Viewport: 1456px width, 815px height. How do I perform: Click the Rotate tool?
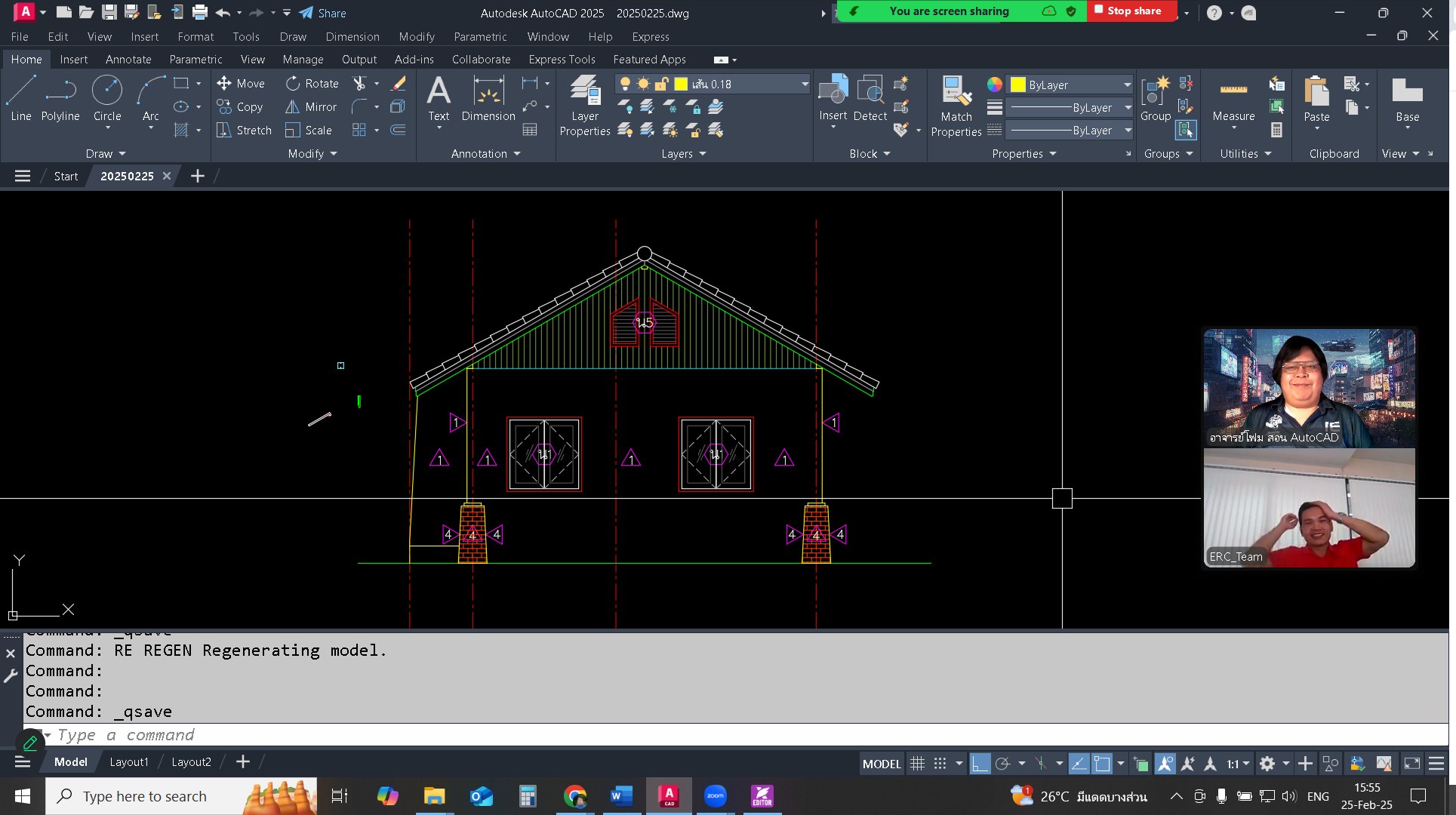[312, 84]
